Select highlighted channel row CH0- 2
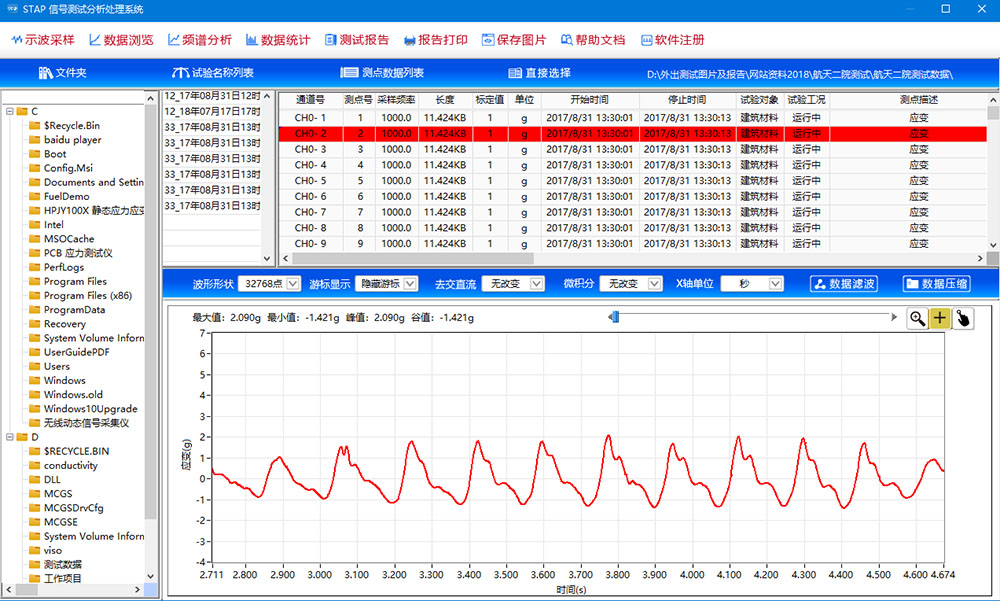This screenshot has height=601, width=1000. [x=633, y=133]
